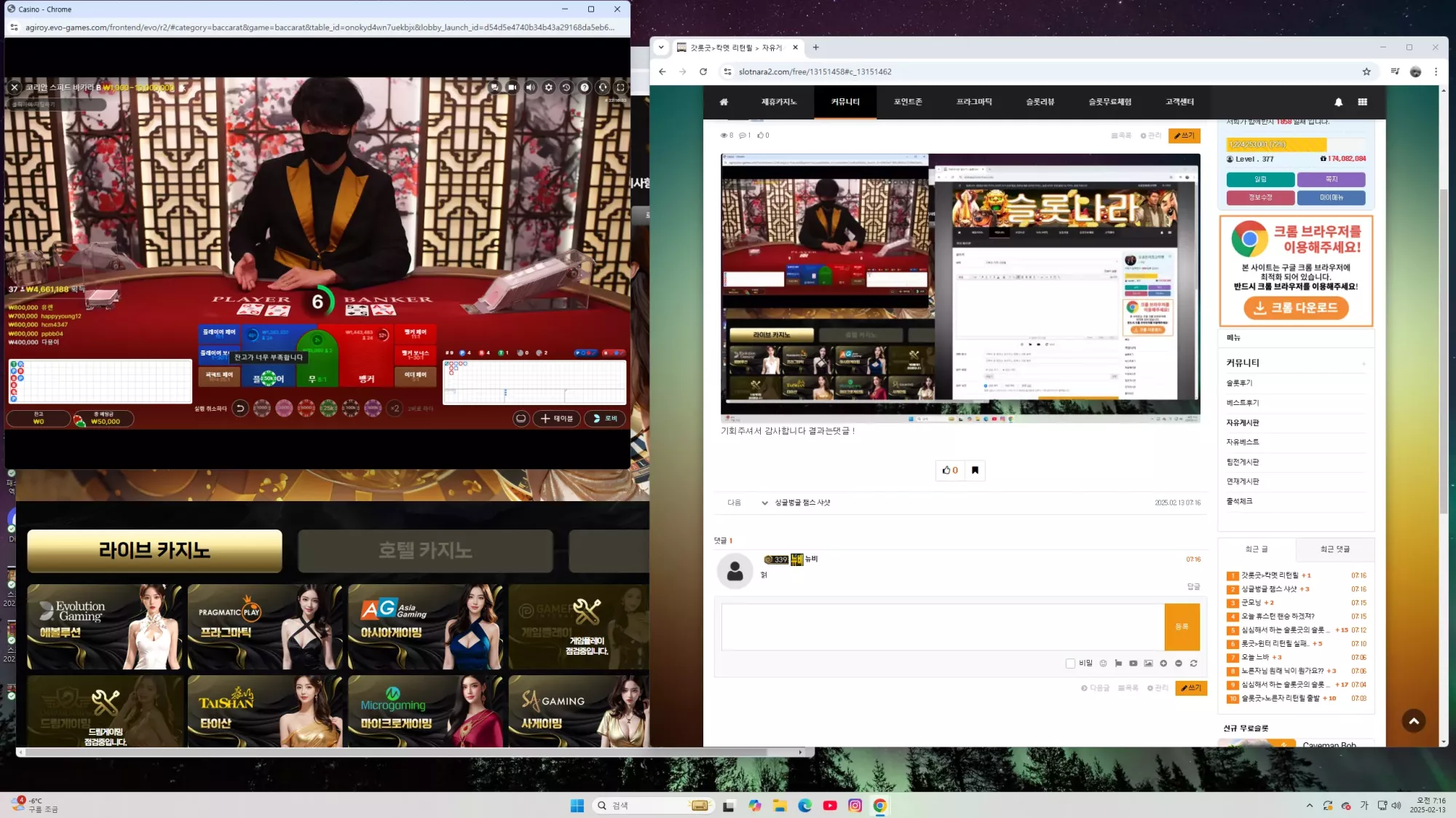Viewport: 1456px width, 818px height.
Task: Open the 라이브 카지노 tab
Action: tap(154, 551)
